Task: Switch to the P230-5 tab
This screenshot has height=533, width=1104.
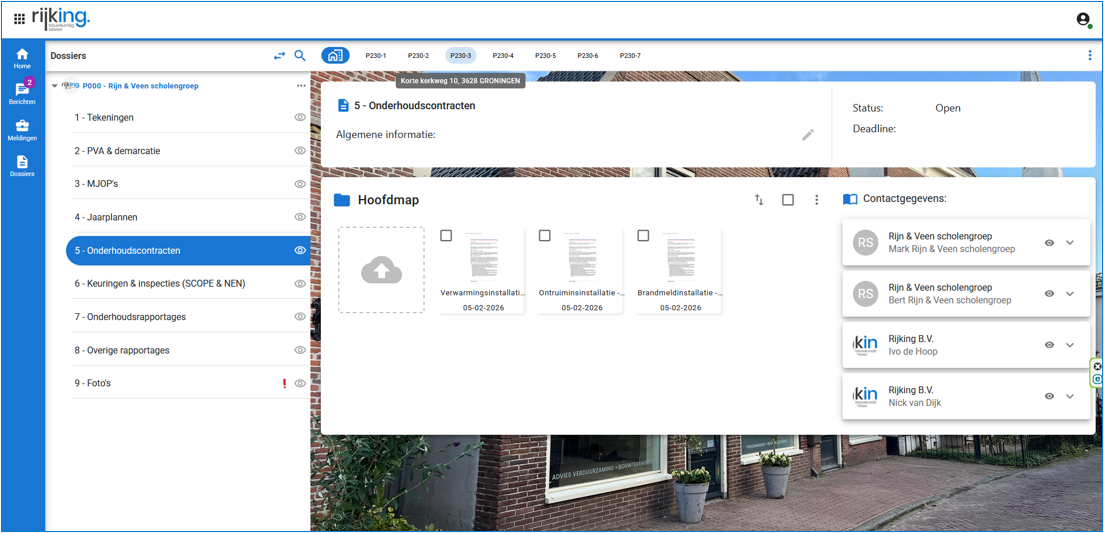Action: pos(545,56)
